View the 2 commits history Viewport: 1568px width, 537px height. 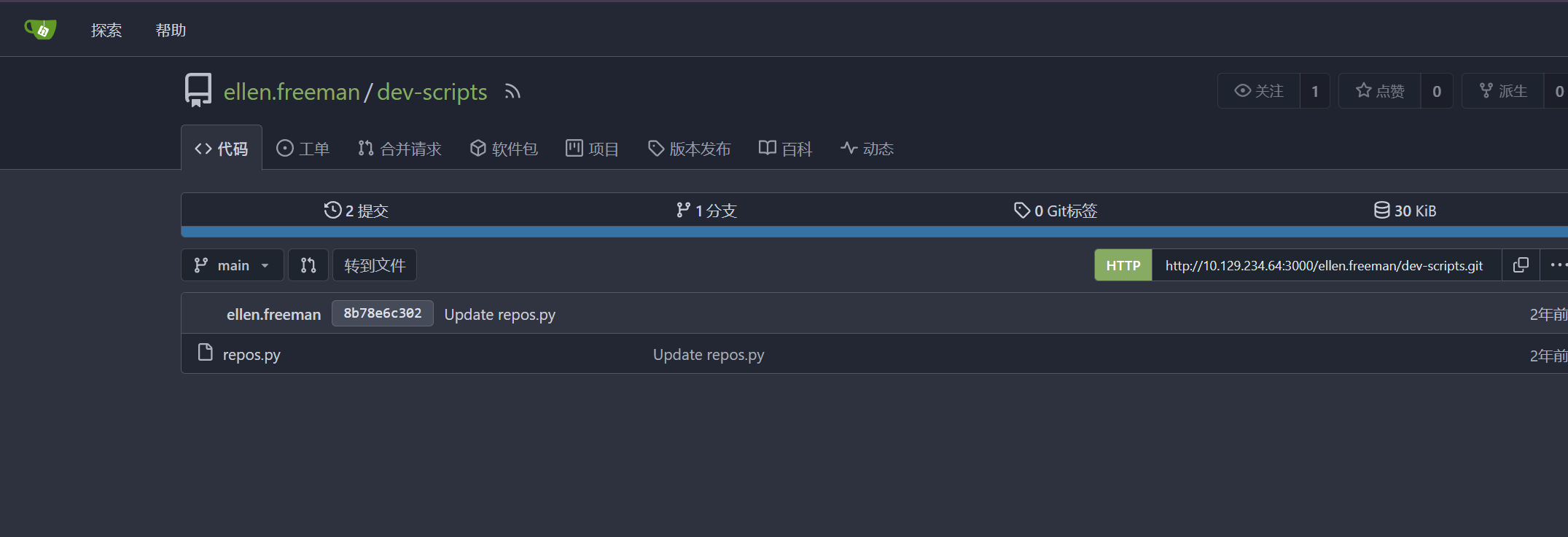[356, 211]
